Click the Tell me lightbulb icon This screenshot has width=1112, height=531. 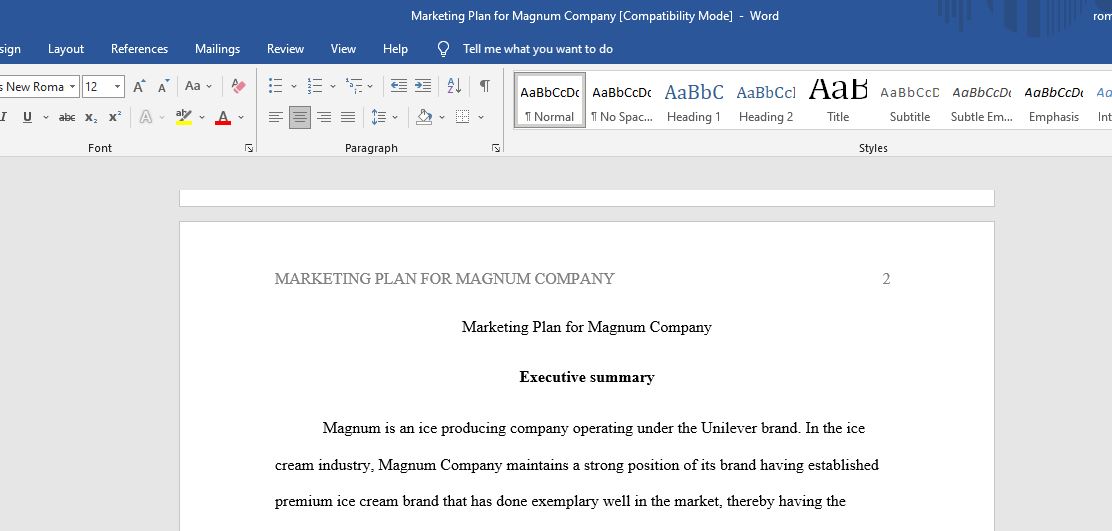(x=443, y=49)
